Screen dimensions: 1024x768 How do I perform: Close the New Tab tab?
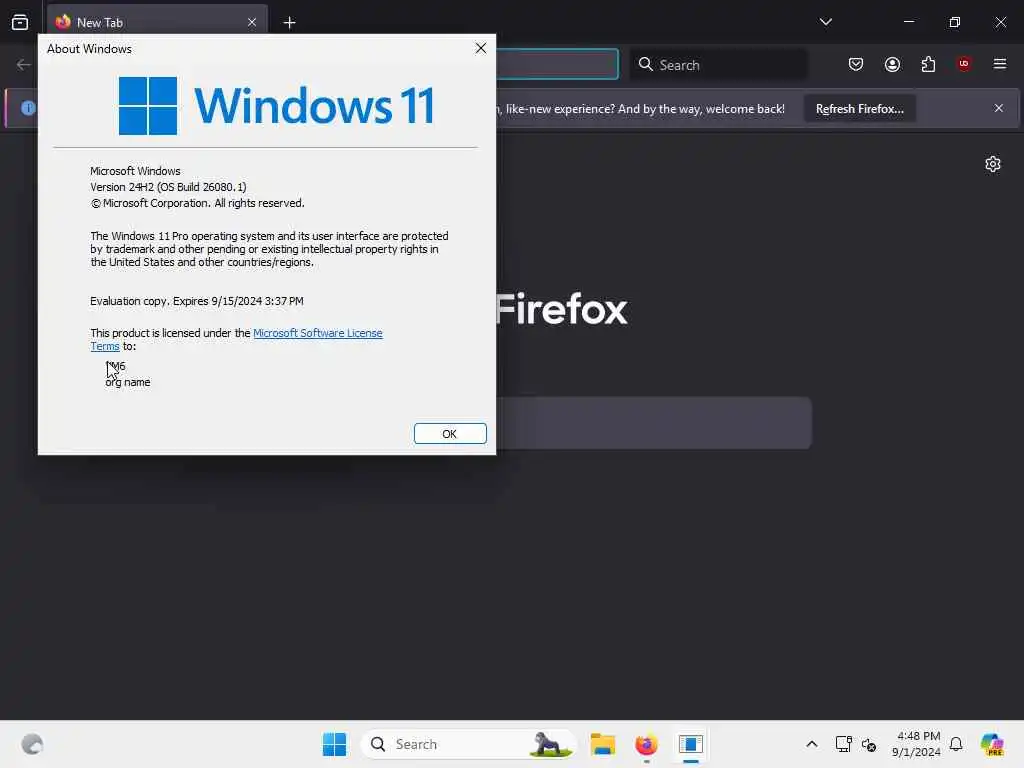point(252,22)
